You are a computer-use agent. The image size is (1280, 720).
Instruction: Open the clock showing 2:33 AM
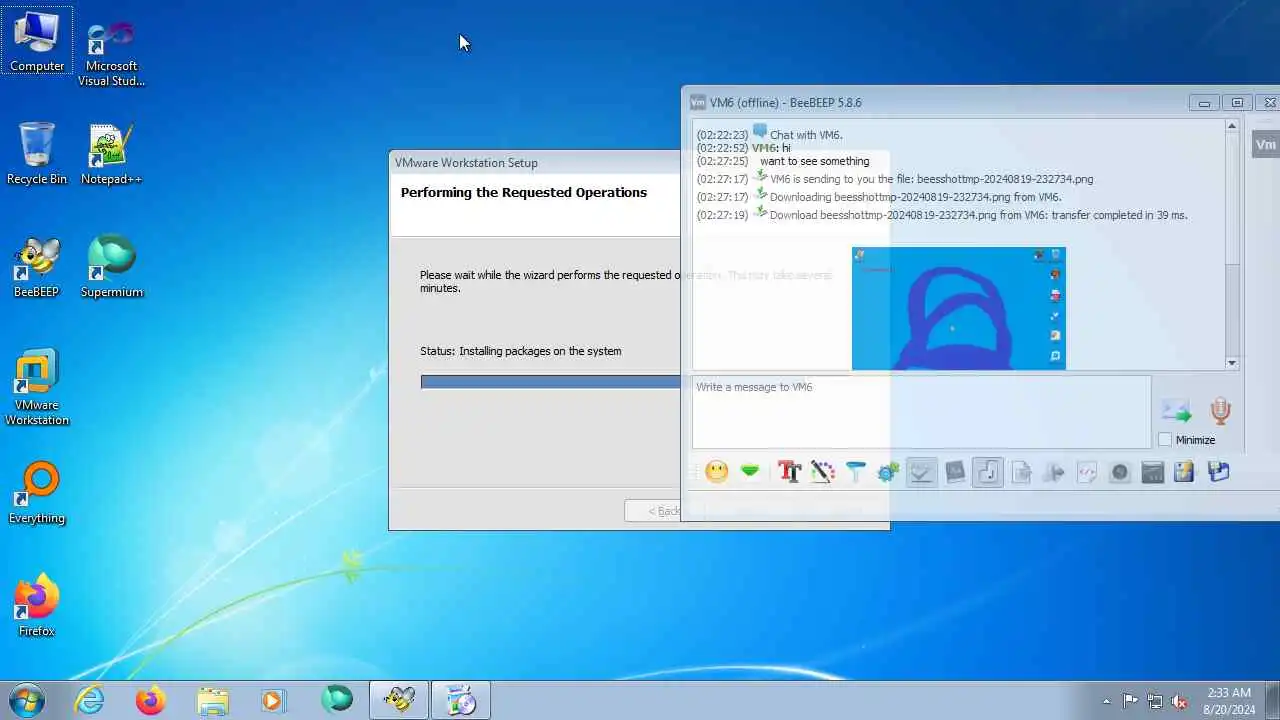1228,700
